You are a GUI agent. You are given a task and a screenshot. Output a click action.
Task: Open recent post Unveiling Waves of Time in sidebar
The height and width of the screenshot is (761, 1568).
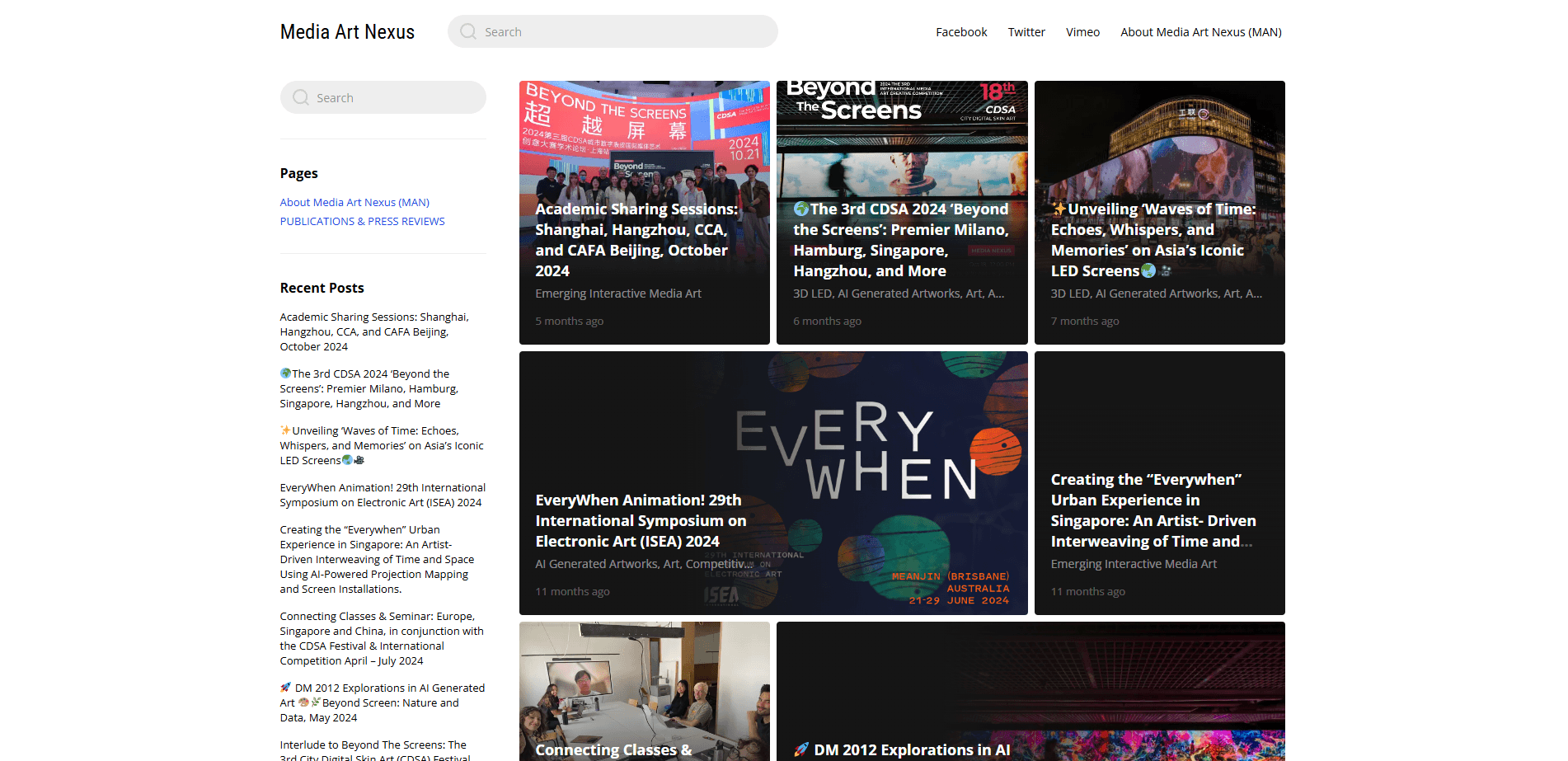382,445
